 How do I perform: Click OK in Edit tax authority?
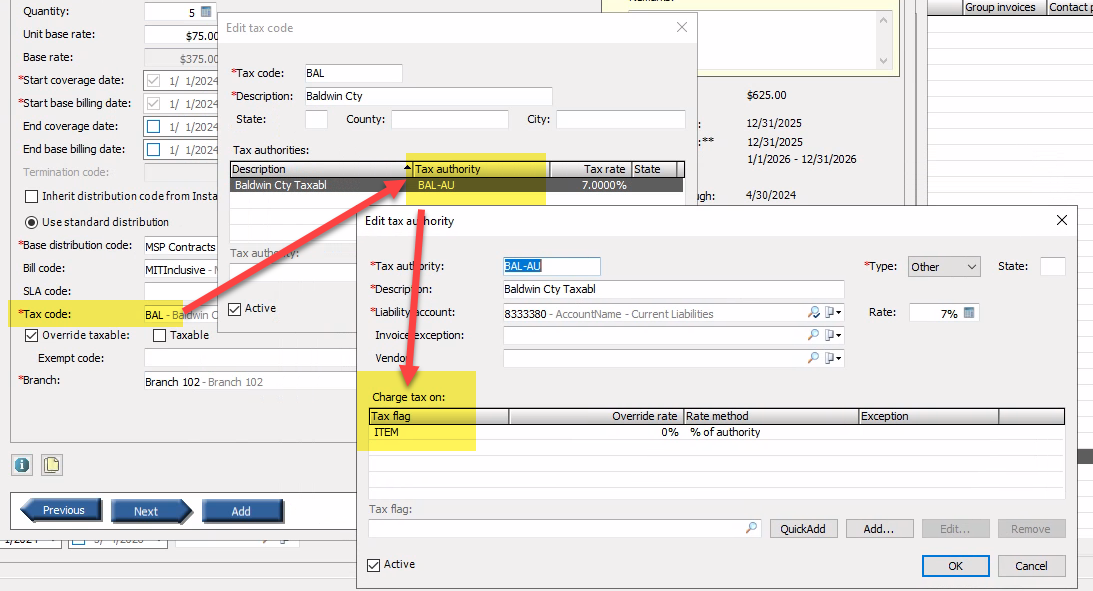955,566
